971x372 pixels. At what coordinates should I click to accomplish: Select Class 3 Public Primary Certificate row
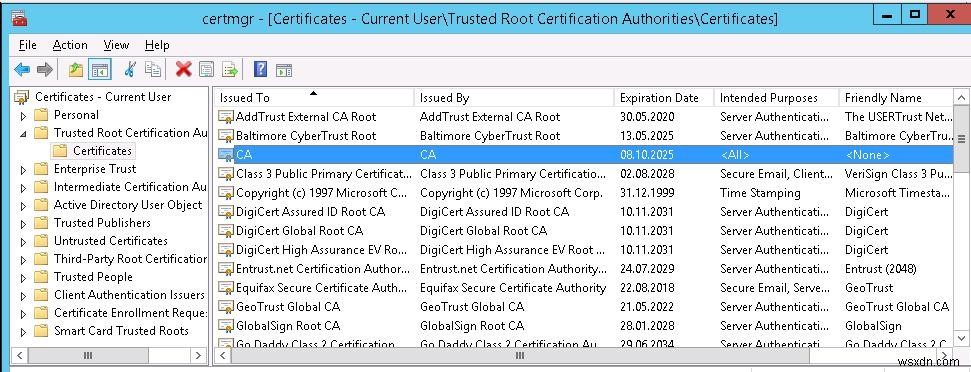[x=584, y=174]
